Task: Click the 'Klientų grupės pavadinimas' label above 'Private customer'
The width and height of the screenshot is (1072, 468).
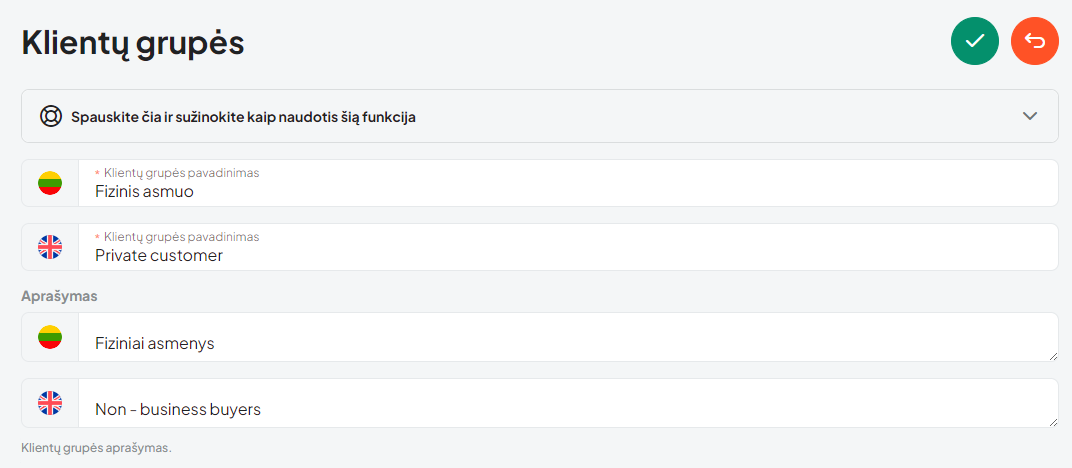Action: [181, 236]
